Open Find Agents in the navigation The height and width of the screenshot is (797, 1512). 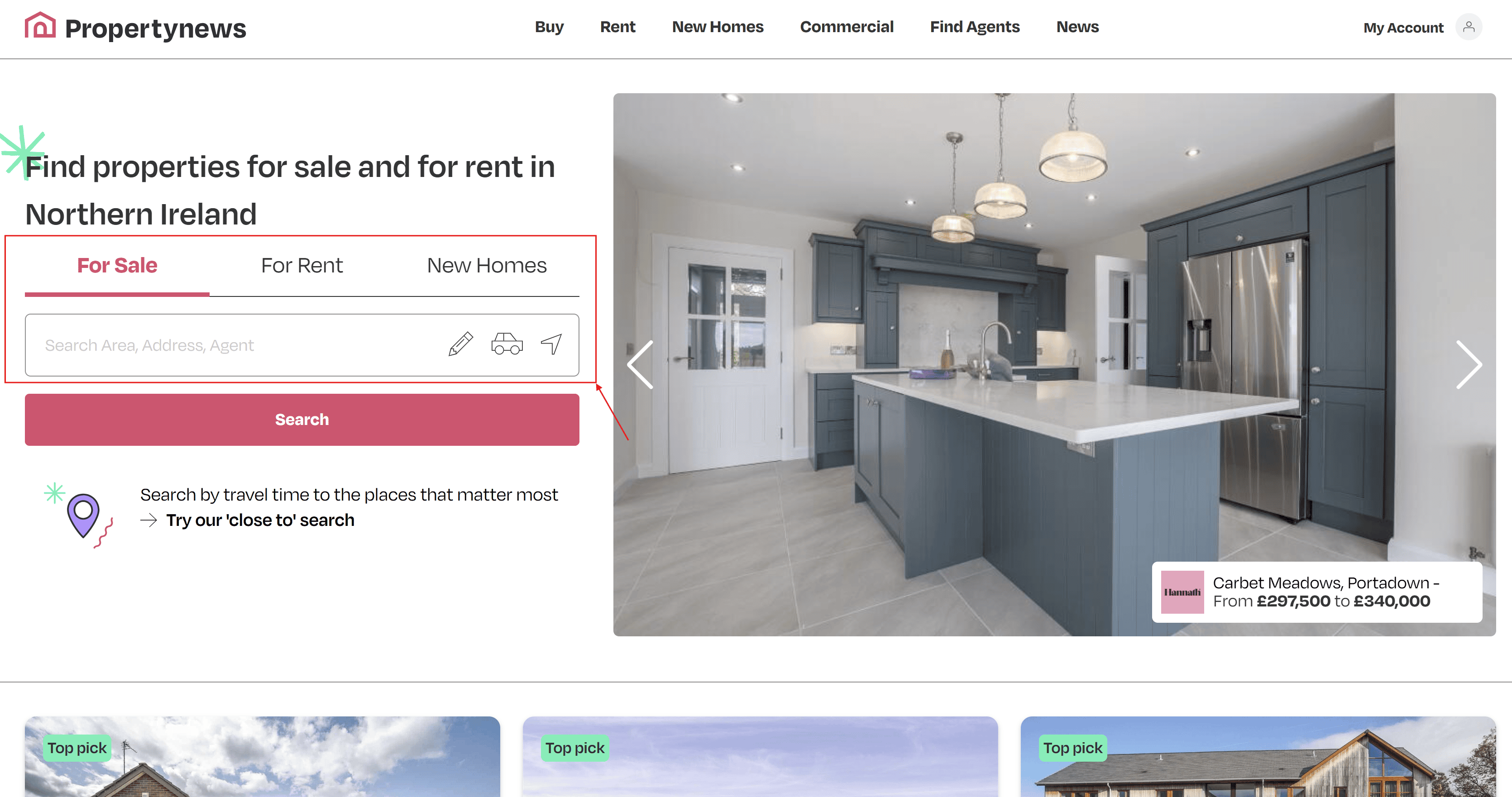coord(974,27)
